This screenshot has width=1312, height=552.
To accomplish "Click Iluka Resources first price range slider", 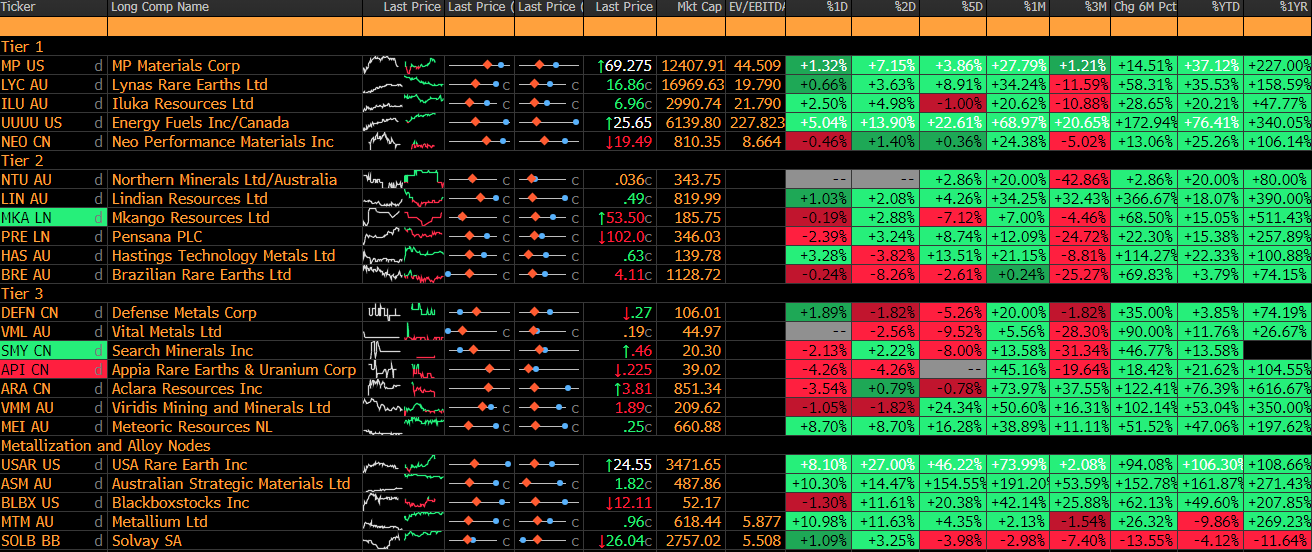I will pyautogui.click(x=479, y=104).
